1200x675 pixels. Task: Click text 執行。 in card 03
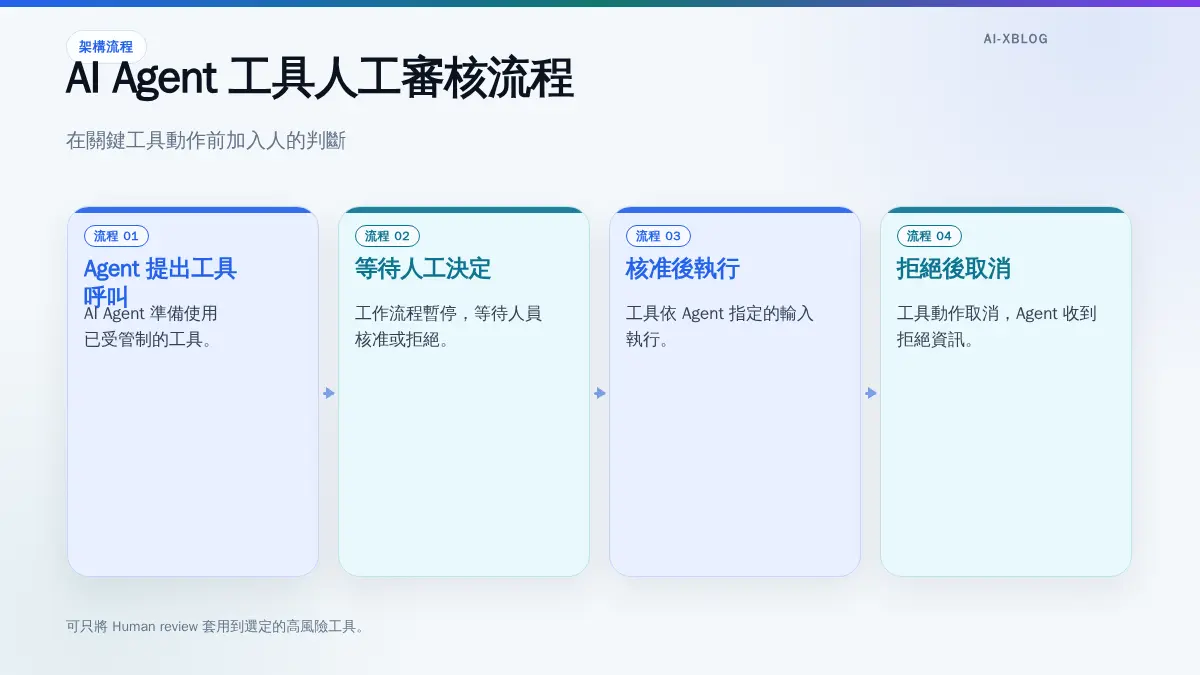[x=650, y=339]
